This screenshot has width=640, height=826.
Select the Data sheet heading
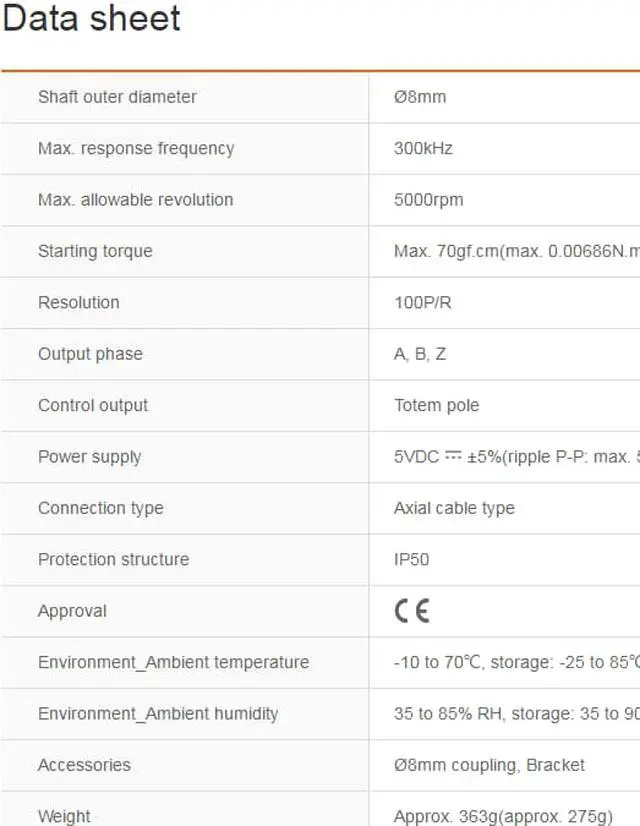pyautogui.click(x=91, y=18)
